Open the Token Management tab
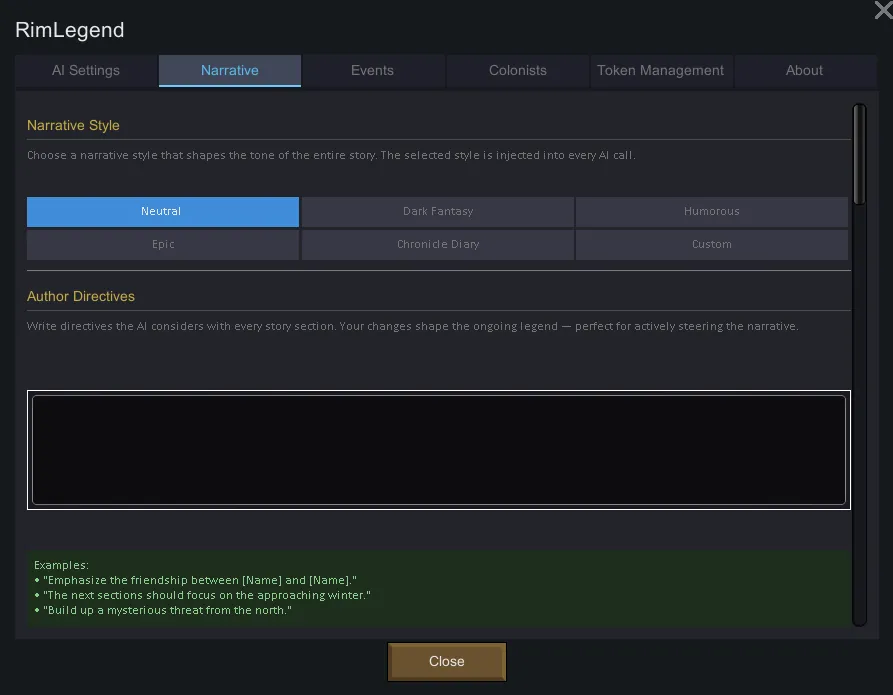This screenshot has width=893, height=695. pyautogui.click(x=660, y=71)
